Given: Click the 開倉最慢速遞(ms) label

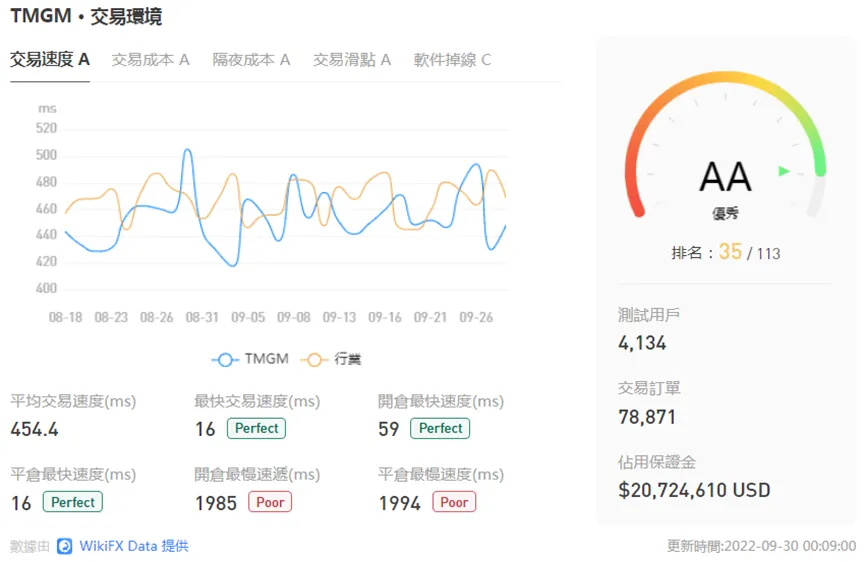Looking at the screenshot, I should point(257,474).
